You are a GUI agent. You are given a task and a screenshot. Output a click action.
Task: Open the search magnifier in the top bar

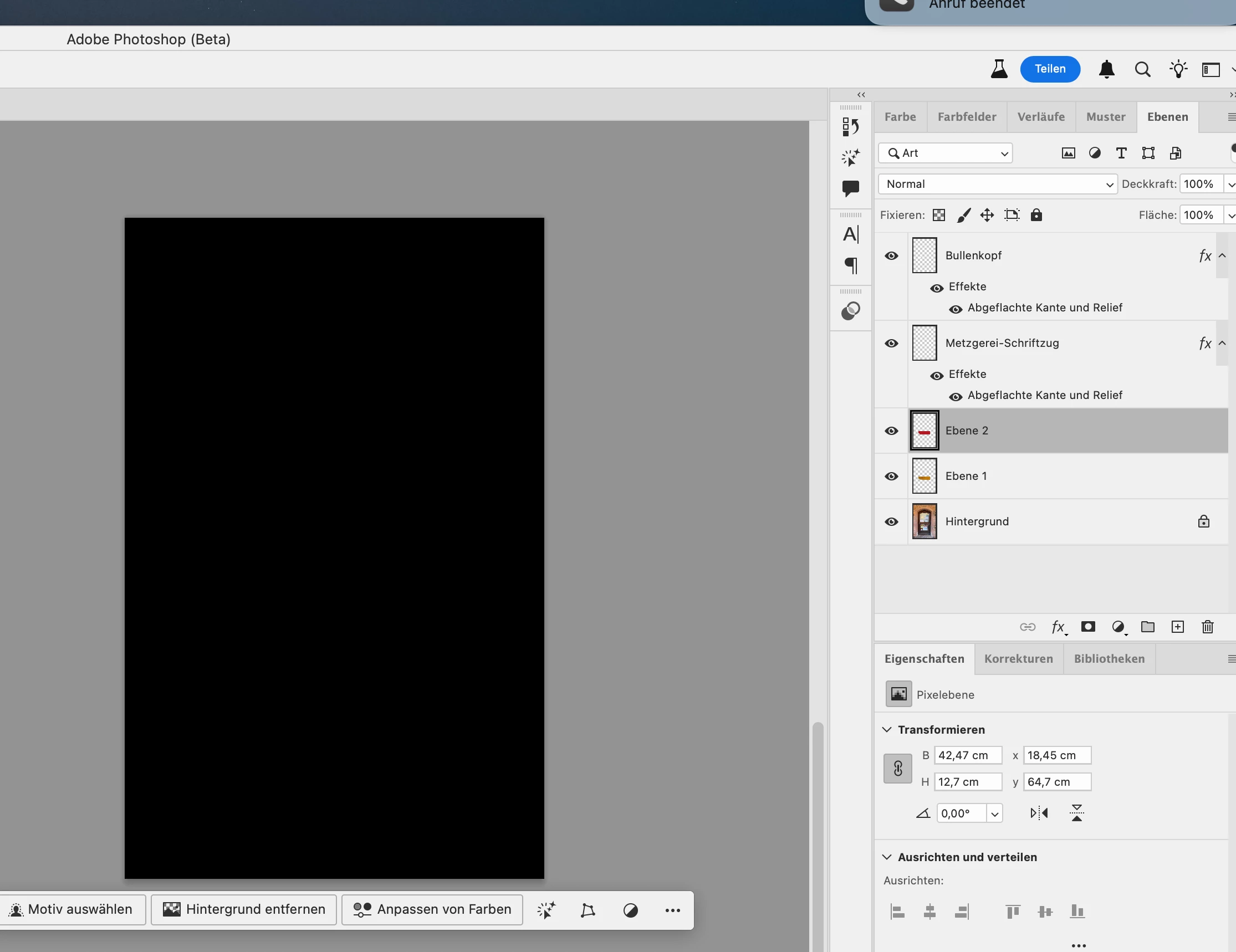pos(1142,70)
